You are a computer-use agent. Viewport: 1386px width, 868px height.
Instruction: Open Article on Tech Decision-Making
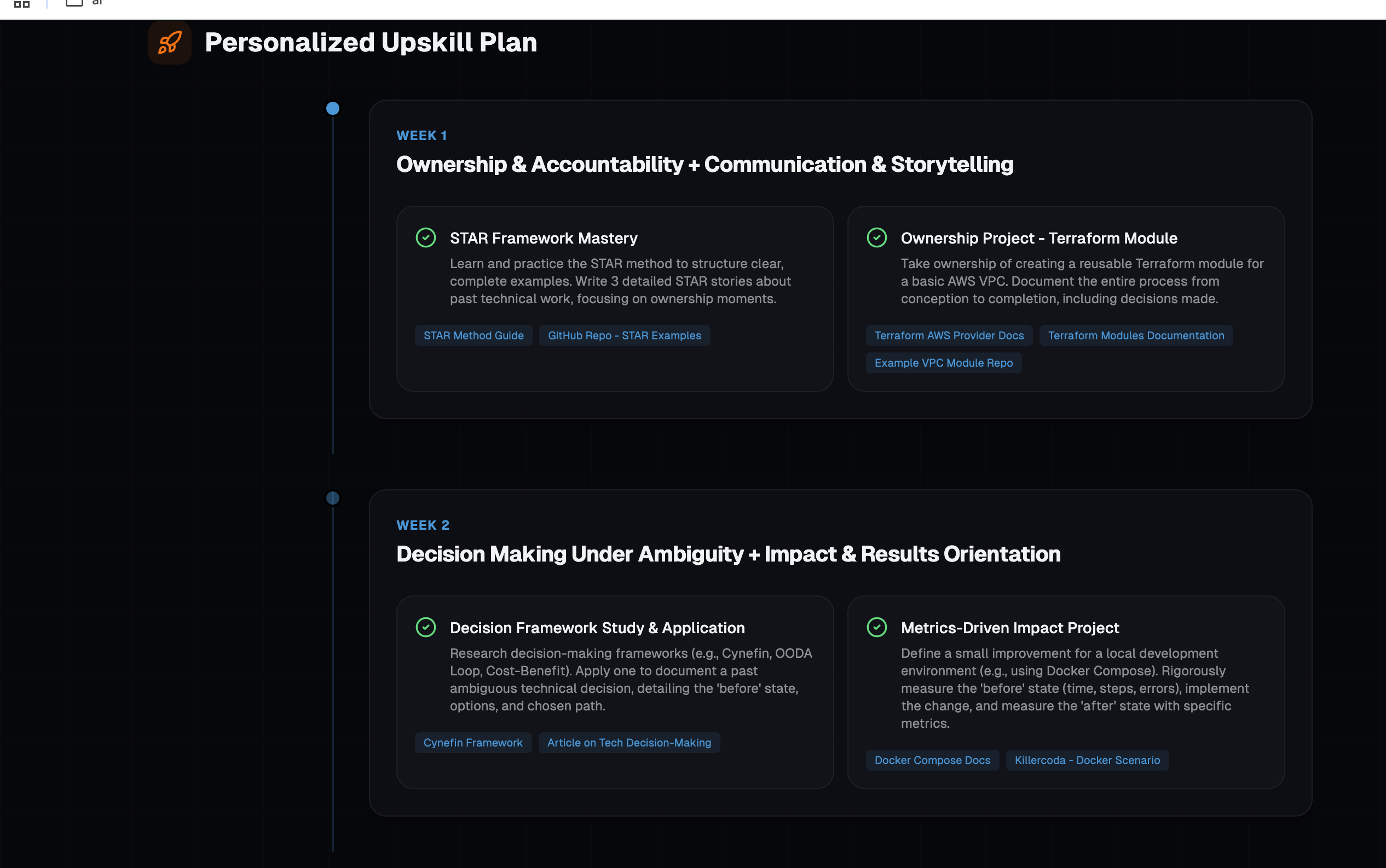click(x=629, y=742)
